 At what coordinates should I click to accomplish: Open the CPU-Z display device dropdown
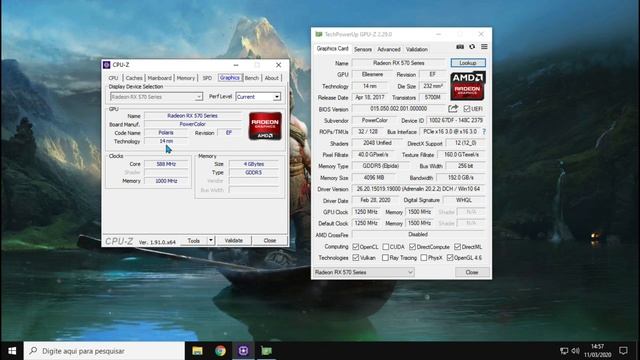pyautogui.click(x=156, y=97)
